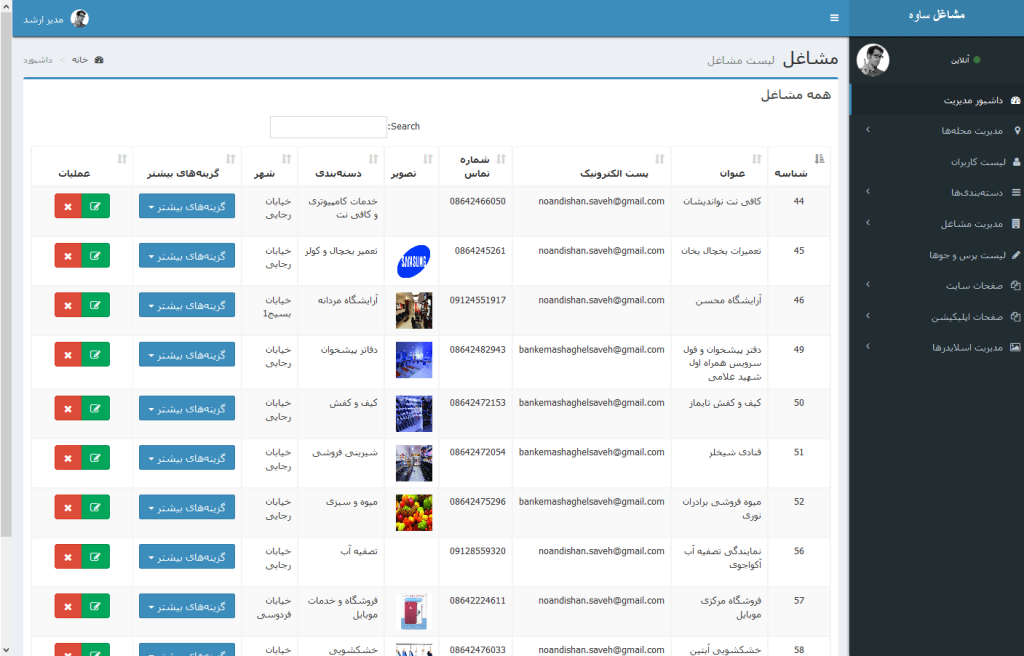Sort by the شهر column
The height and width of the screenshot is (656, 1024).
270,166
